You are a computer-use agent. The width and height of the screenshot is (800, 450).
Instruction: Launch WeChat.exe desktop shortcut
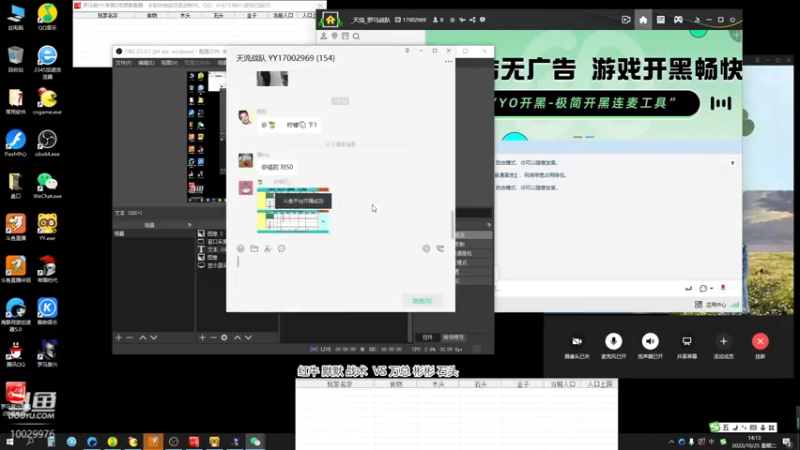pyautogui.click(x=47, y=185)
